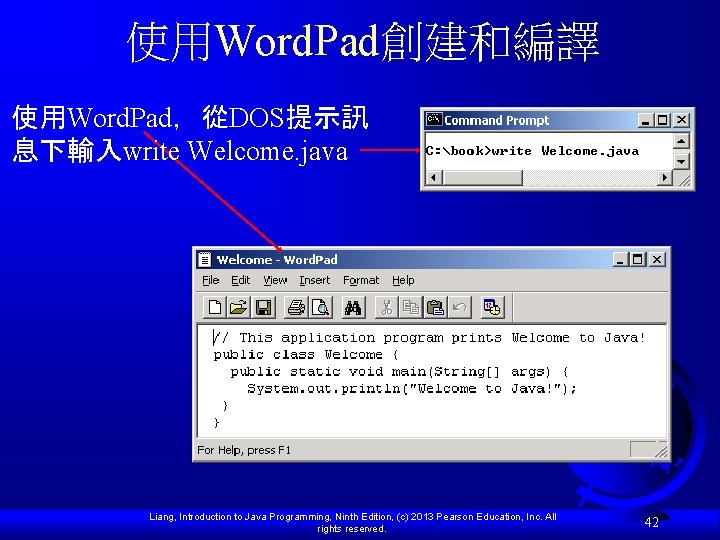This screenshot has height=540, width=720.
Task: Click the "public class Welcome {" line
Action: click(305, 355)
